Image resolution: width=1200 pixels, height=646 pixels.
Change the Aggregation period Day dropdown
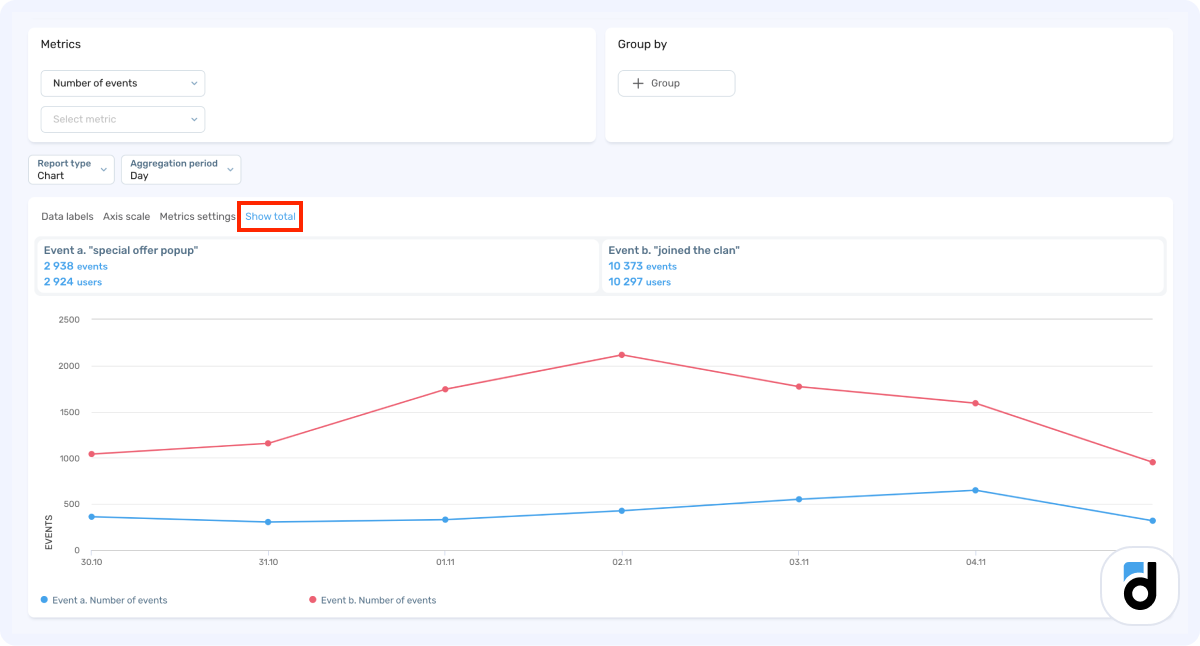coord(181,170)
